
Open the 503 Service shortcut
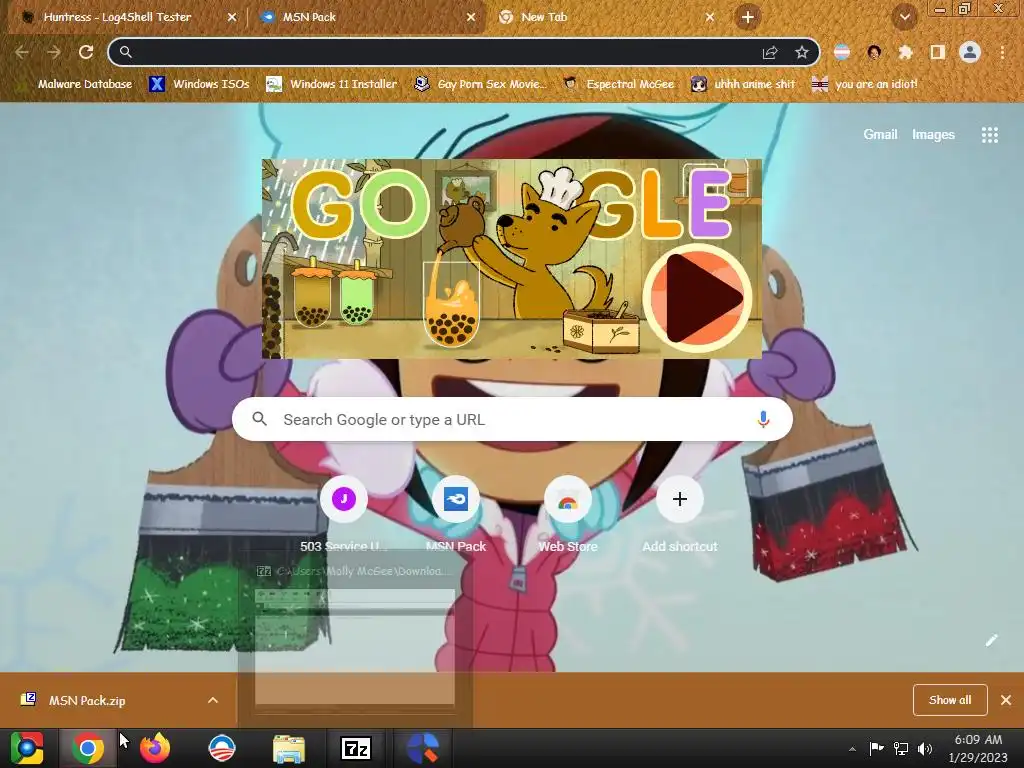point(344,515)
